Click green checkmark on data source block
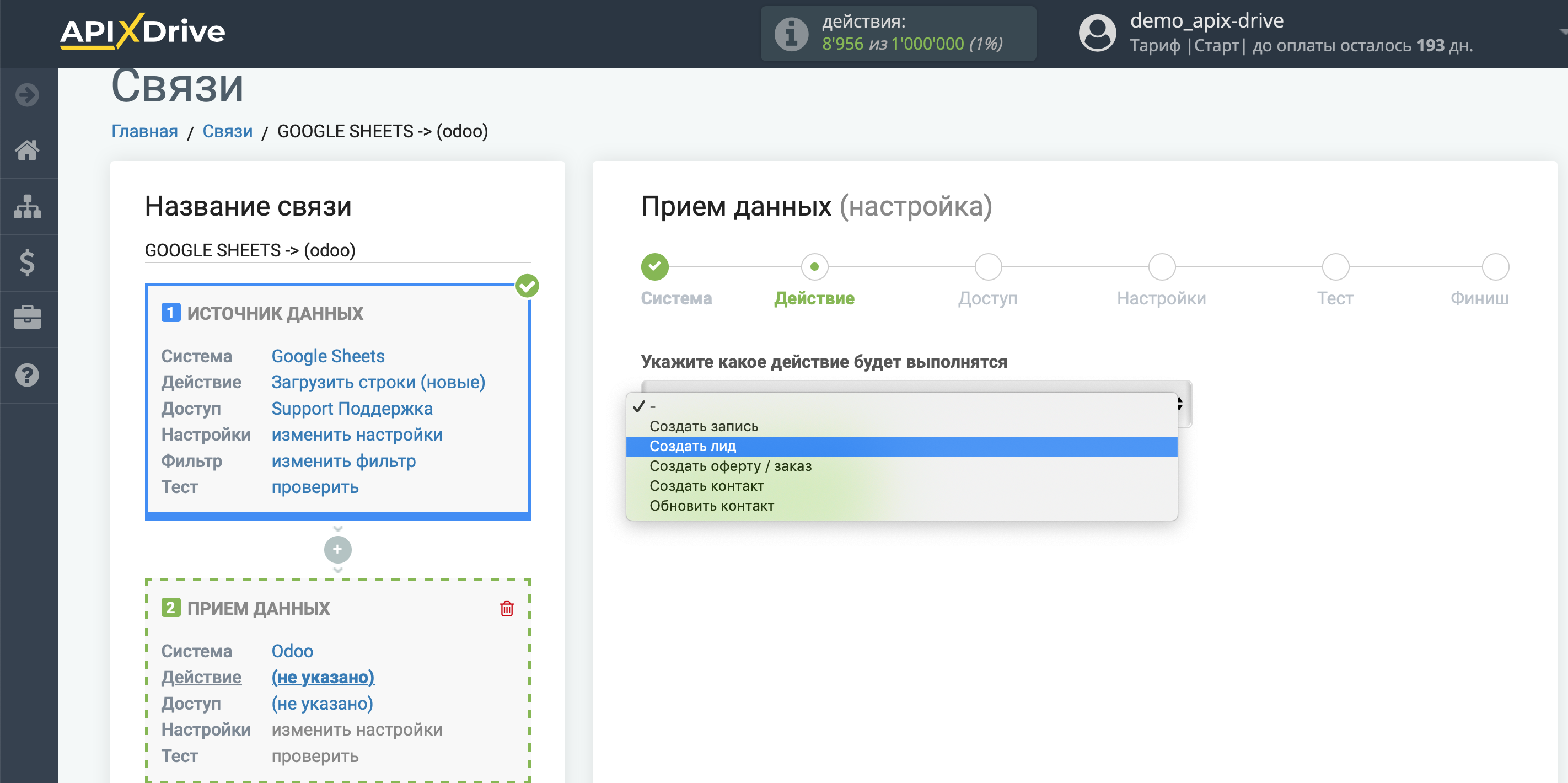Screen dimensions: 1568x783 tap(527, 286)
